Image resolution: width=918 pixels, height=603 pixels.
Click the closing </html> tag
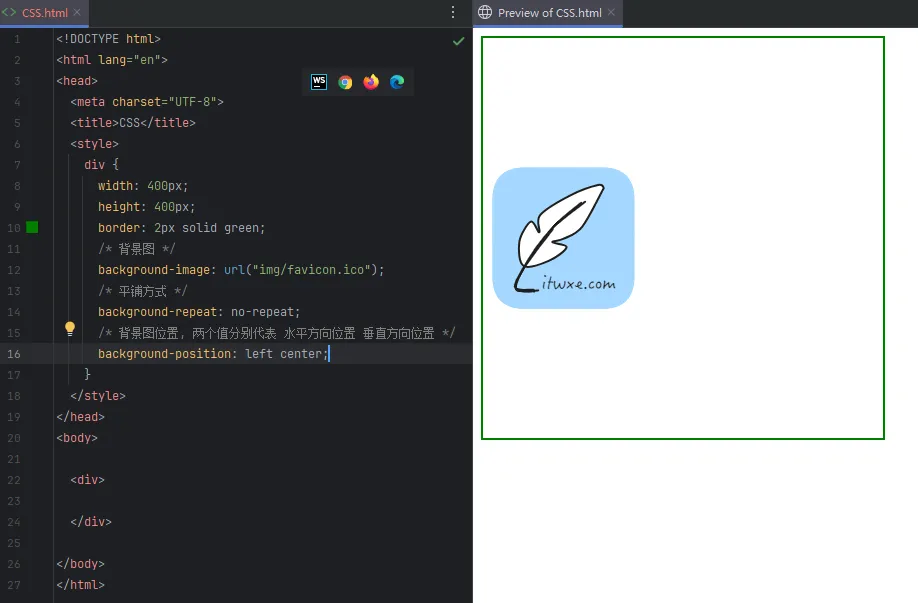pos(80,585)
